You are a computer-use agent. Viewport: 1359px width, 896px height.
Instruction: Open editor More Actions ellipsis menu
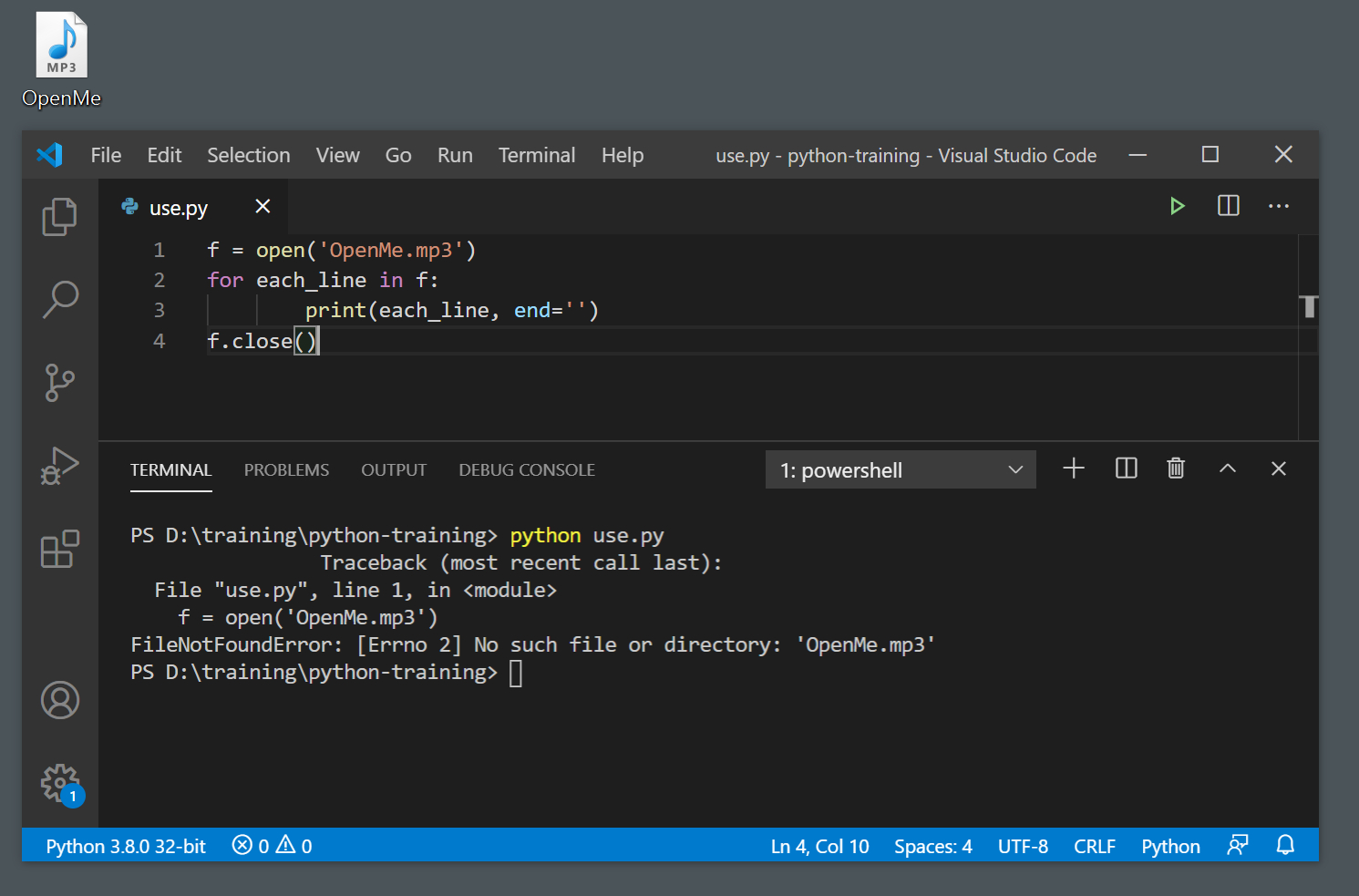coord(1279,206)
